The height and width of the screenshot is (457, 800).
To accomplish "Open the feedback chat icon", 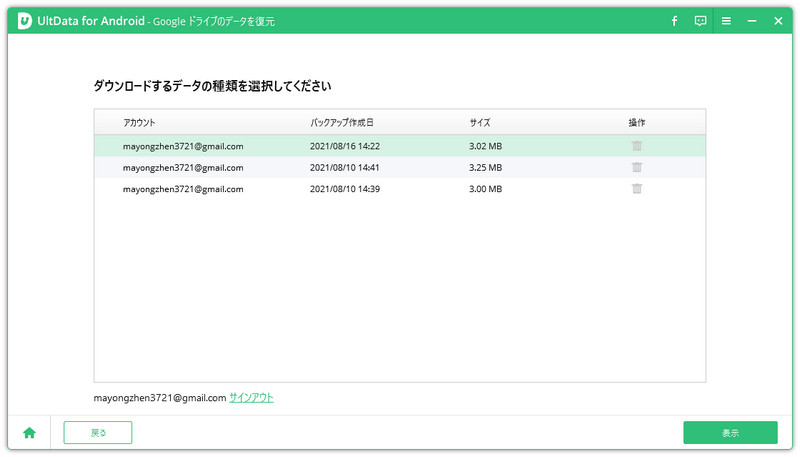I will [700, 20].
